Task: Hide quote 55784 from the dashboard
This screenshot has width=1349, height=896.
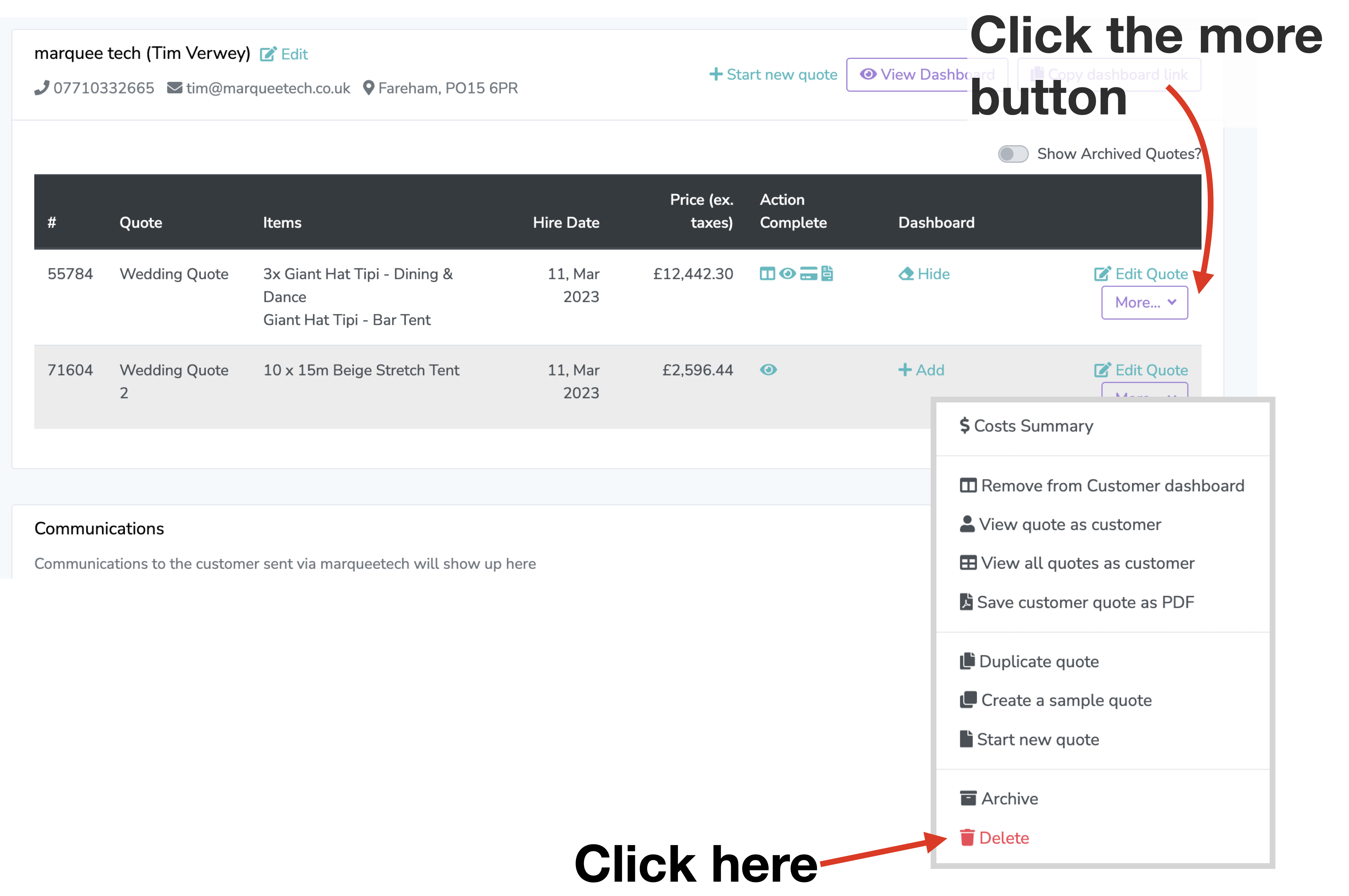Action: pyautogui.click(x=924, y=274)
